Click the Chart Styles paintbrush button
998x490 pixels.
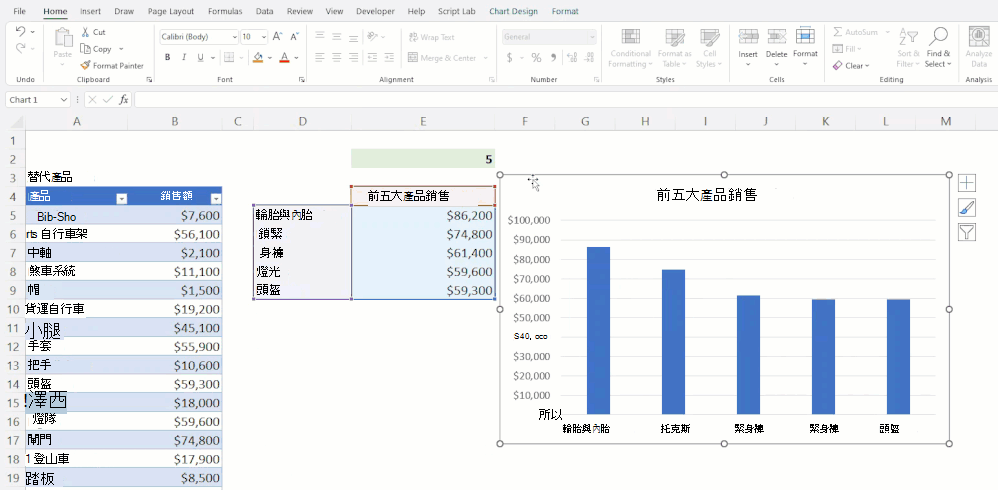tap(967, 207)
